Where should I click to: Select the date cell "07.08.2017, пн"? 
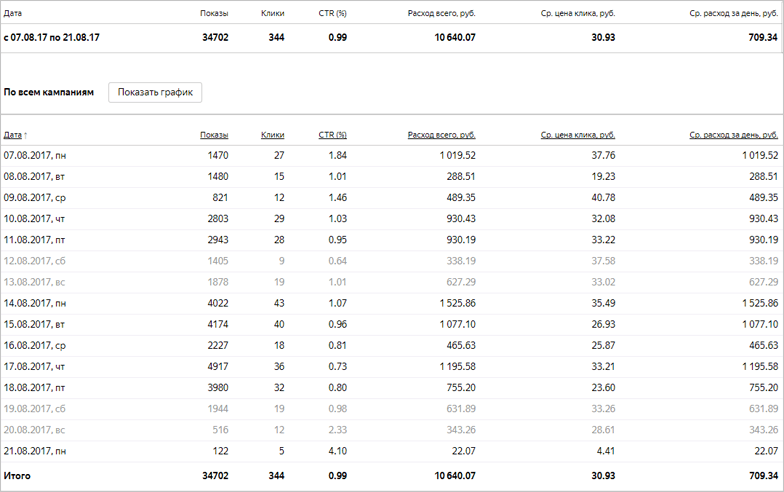coord(35,155)
